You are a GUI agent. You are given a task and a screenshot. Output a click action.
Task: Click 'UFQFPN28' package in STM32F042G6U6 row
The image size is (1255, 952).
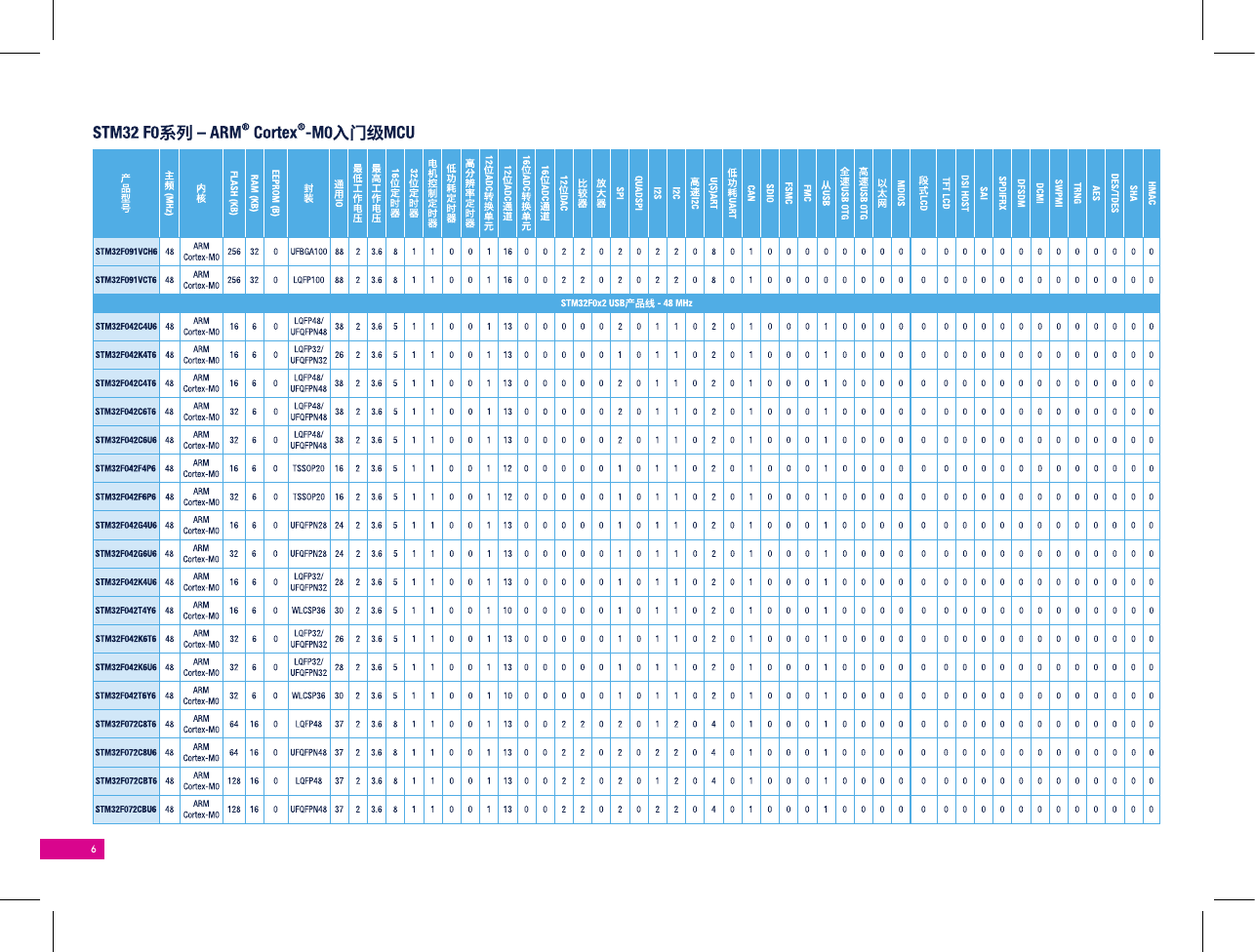tap(308, 554)
